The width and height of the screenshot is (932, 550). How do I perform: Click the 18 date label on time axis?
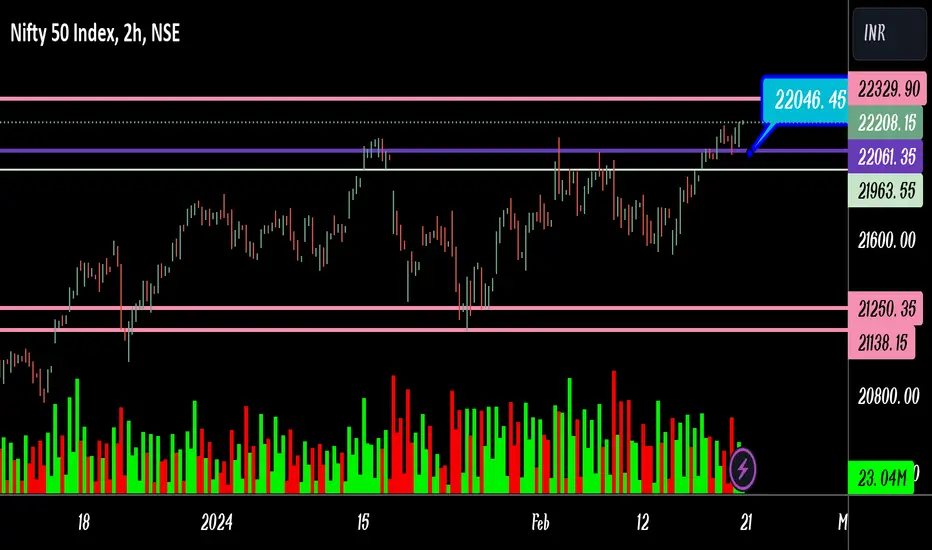83,523
